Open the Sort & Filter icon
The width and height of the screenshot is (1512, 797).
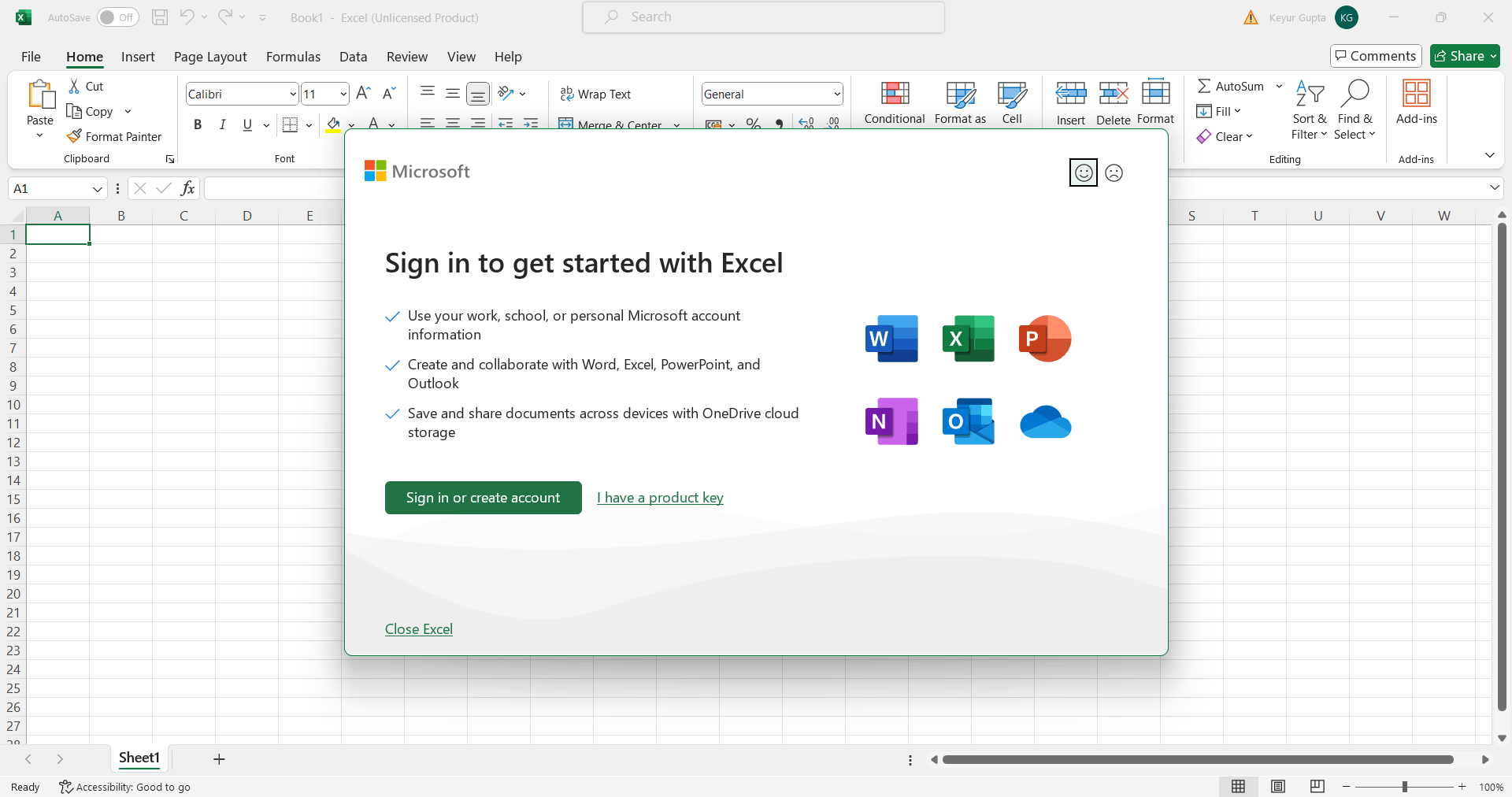(x=1310, y=94)
